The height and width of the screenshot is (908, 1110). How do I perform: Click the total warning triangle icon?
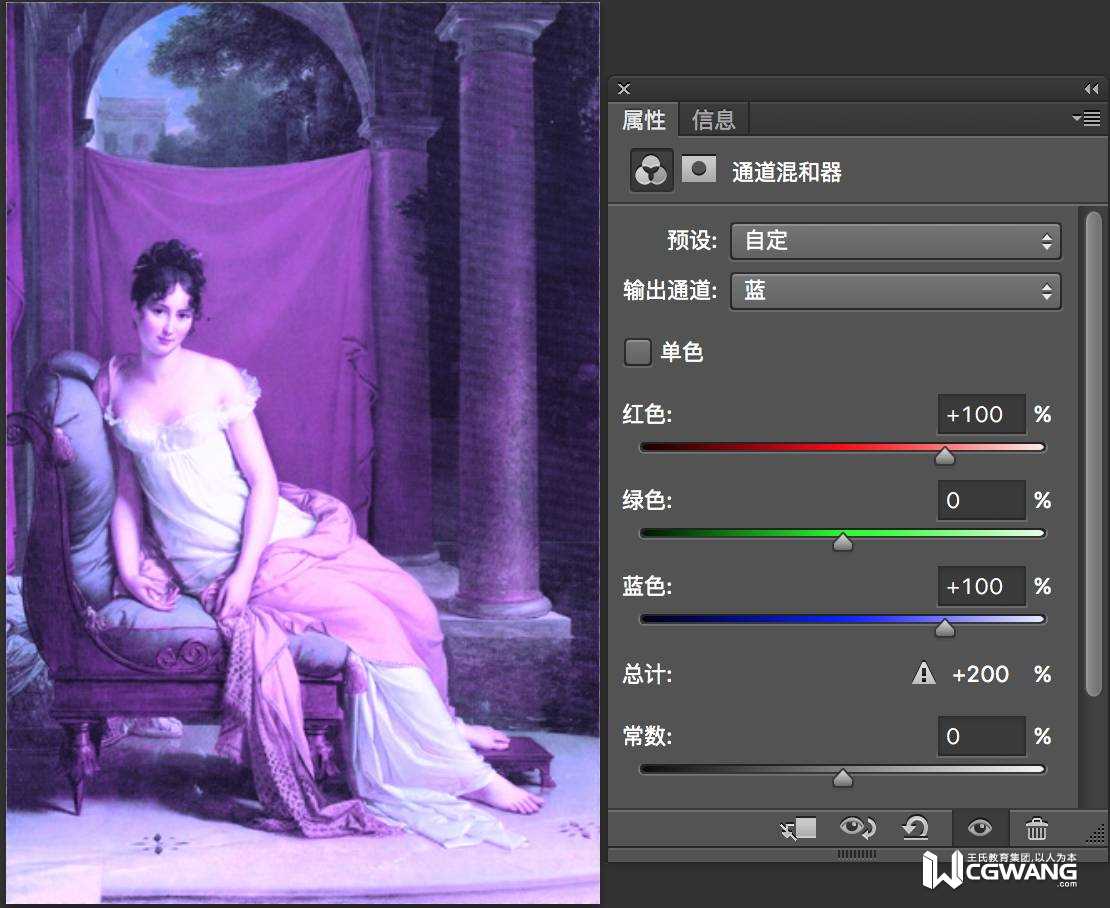(923, 673)
